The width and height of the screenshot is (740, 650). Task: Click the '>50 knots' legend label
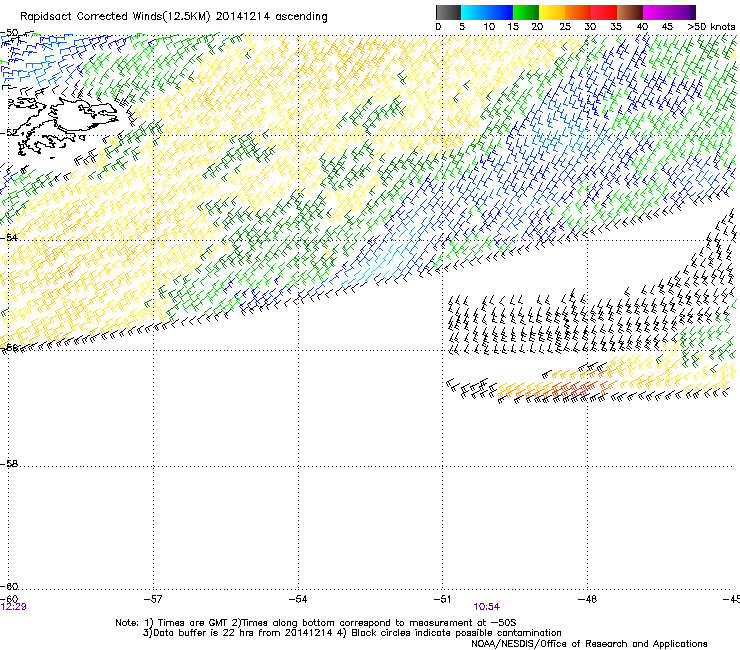(711, 27)
